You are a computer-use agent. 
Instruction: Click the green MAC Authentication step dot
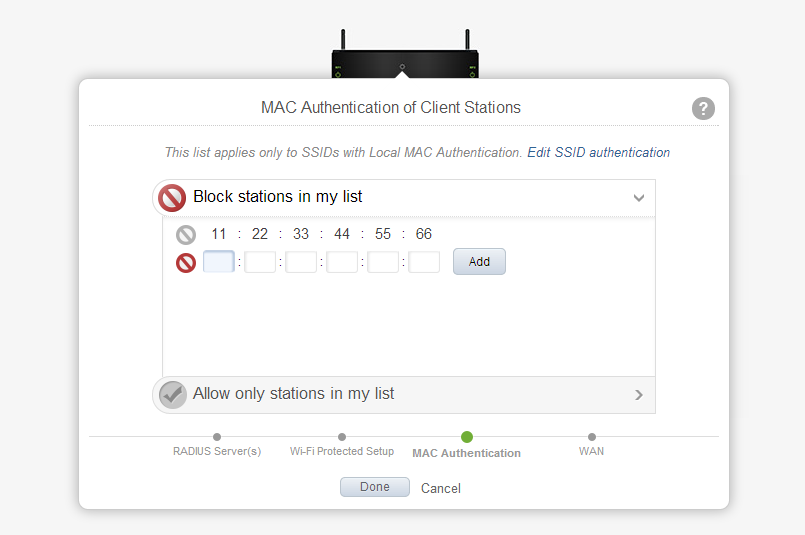point(467,437)
